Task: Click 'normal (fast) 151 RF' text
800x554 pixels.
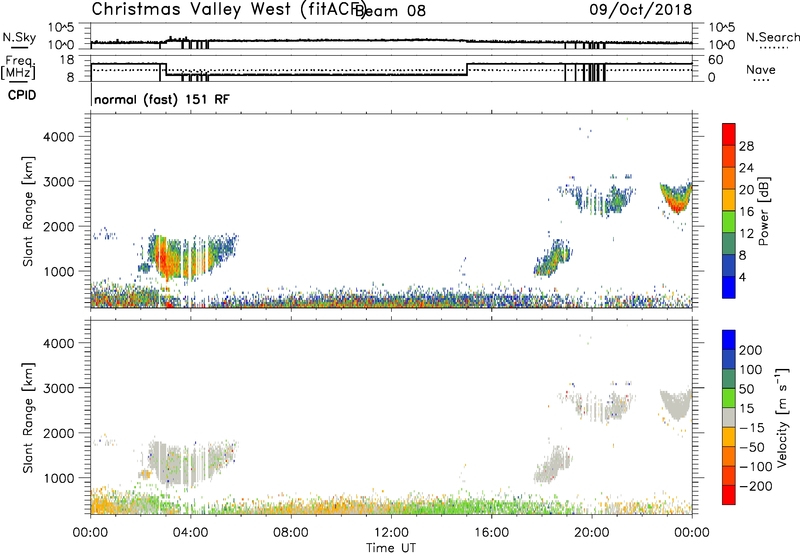Action: (162, 99)
